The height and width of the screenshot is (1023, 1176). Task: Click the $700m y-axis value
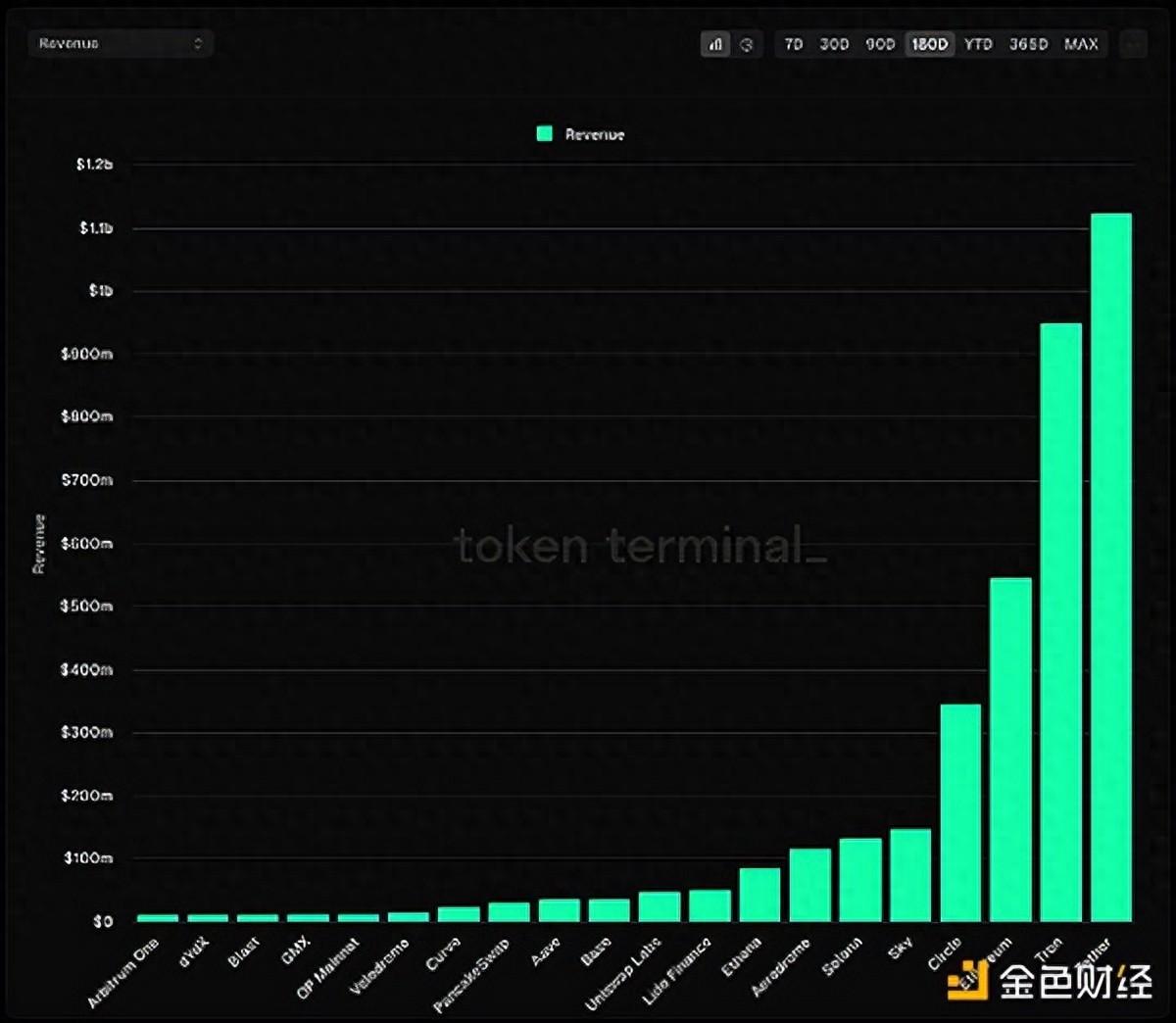[x=87, y=480]
